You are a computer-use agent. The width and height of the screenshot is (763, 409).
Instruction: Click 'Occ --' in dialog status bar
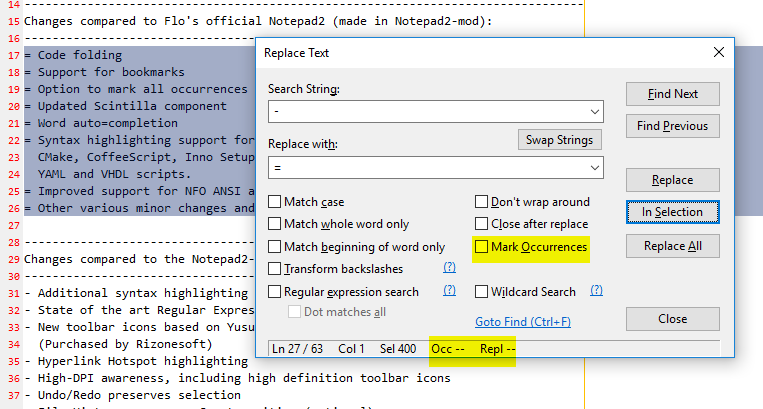[448, 349]
